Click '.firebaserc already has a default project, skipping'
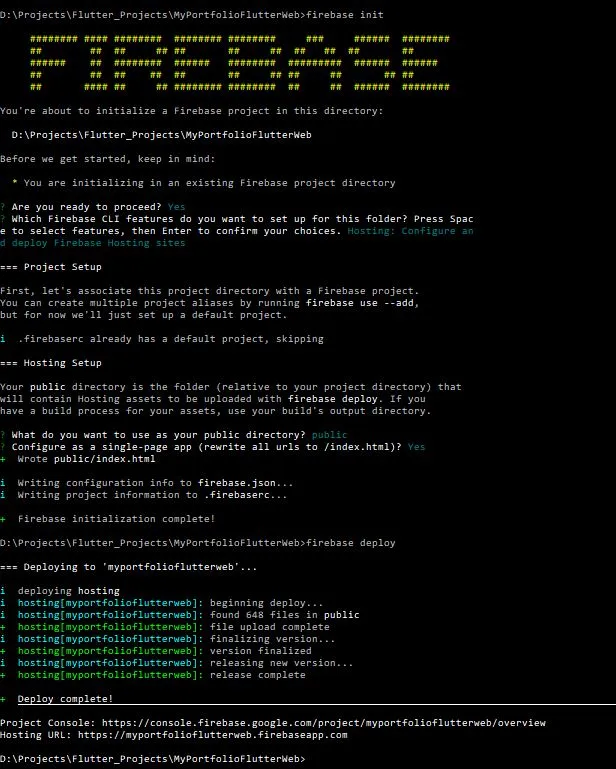The width and height of the screenshot is (616, 769). coord(171,339)
